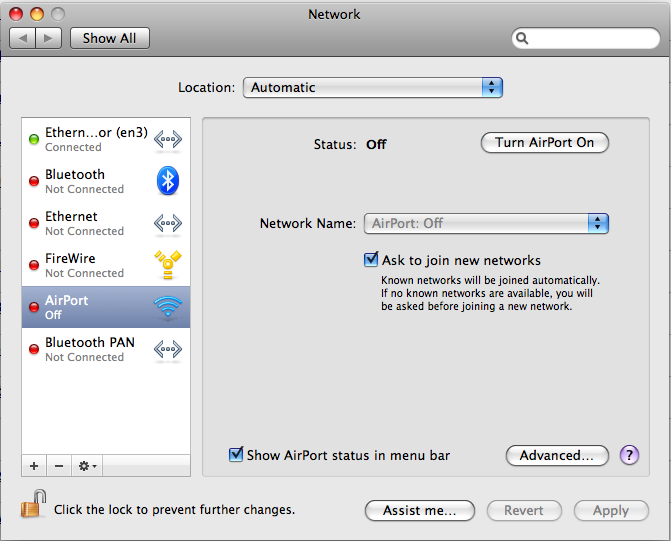Screen dimensions: 671x541
Task: Click the lock icon to prevent changes
Action: [33, 504]
